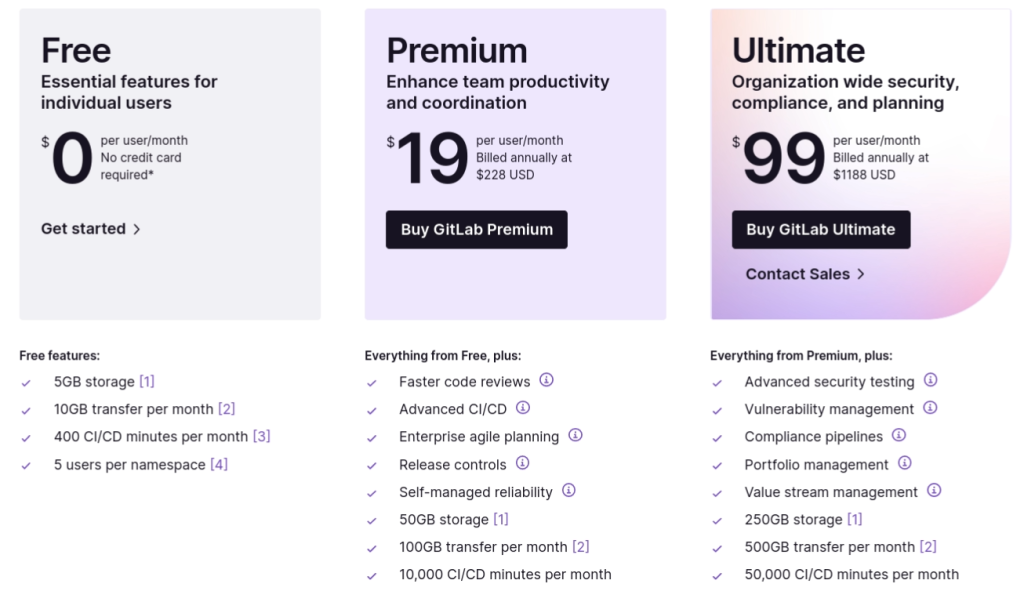Viewport: 1024px width, 591px height.
Task: Click the Buy GitLab Premium button
Action: (x=477, y=229)
